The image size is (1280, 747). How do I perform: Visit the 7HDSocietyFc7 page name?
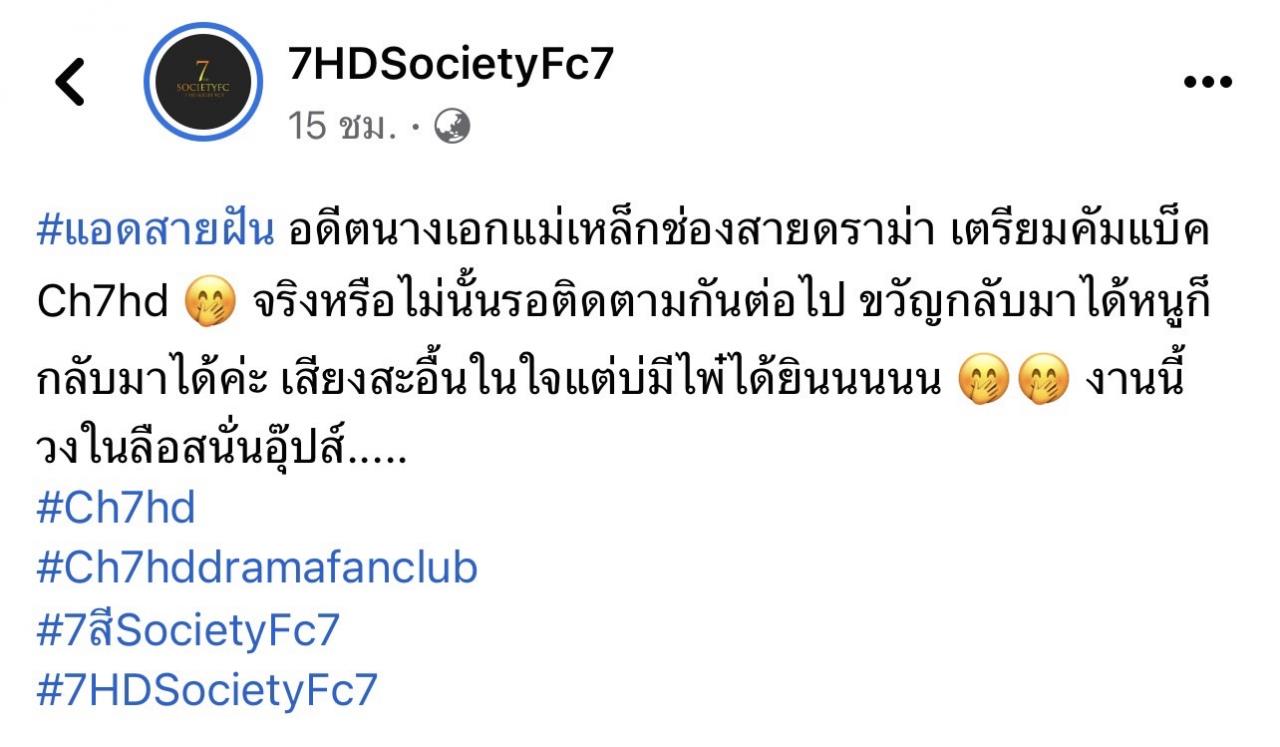(x=450, y=64)
